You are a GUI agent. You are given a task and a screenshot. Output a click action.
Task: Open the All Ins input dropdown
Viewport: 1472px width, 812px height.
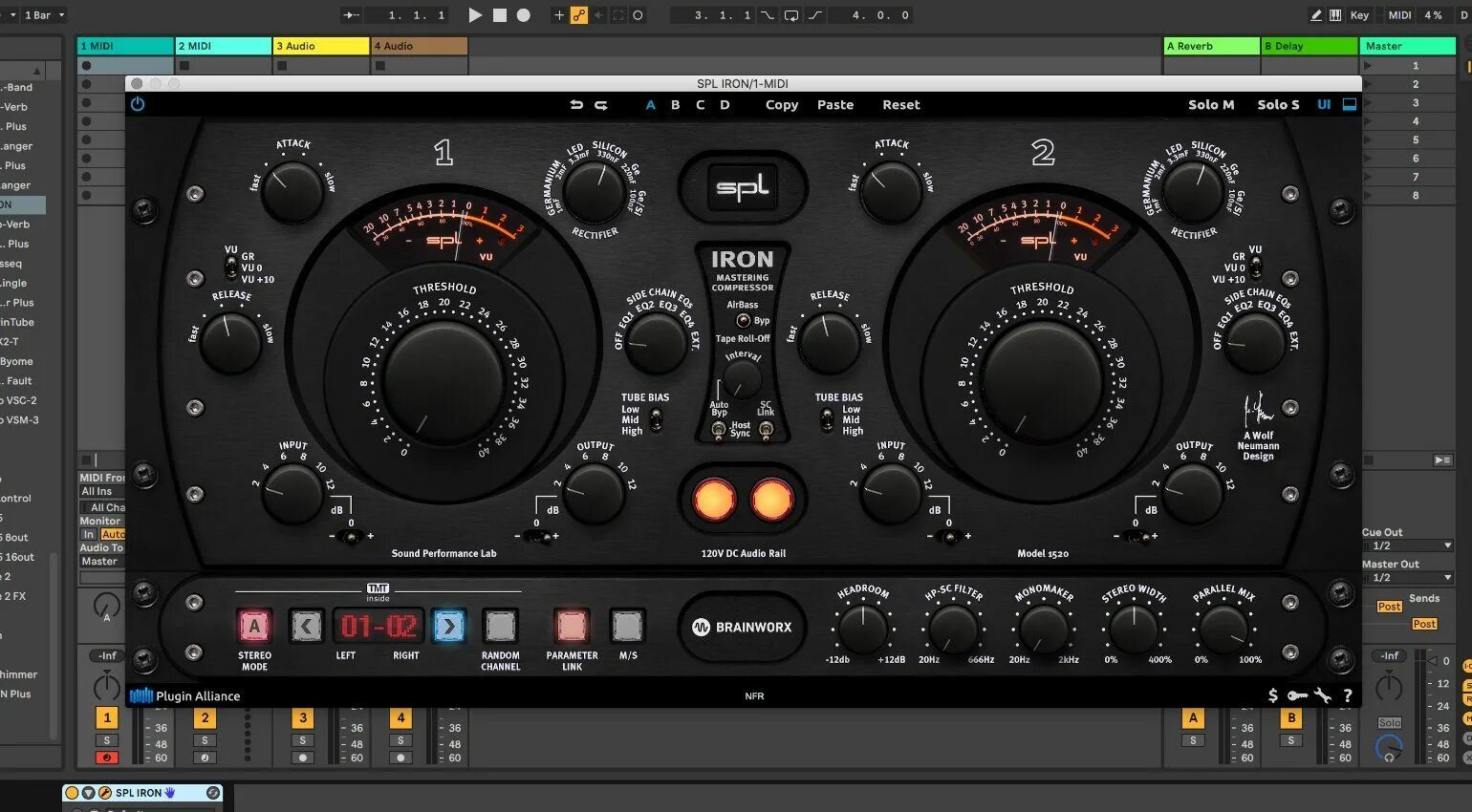coord(102,491)
